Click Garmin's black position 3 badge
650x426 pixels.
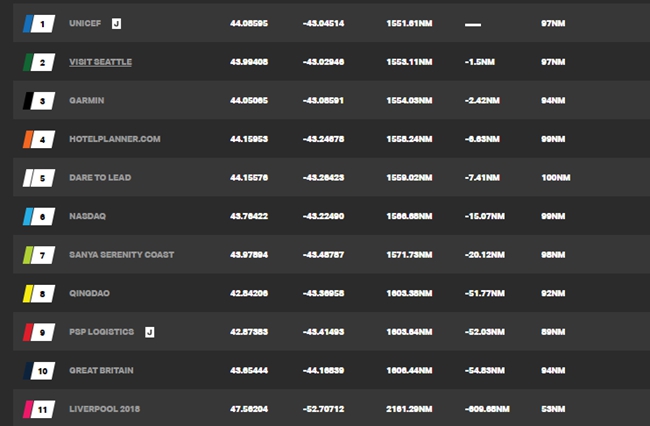point(39,101)
